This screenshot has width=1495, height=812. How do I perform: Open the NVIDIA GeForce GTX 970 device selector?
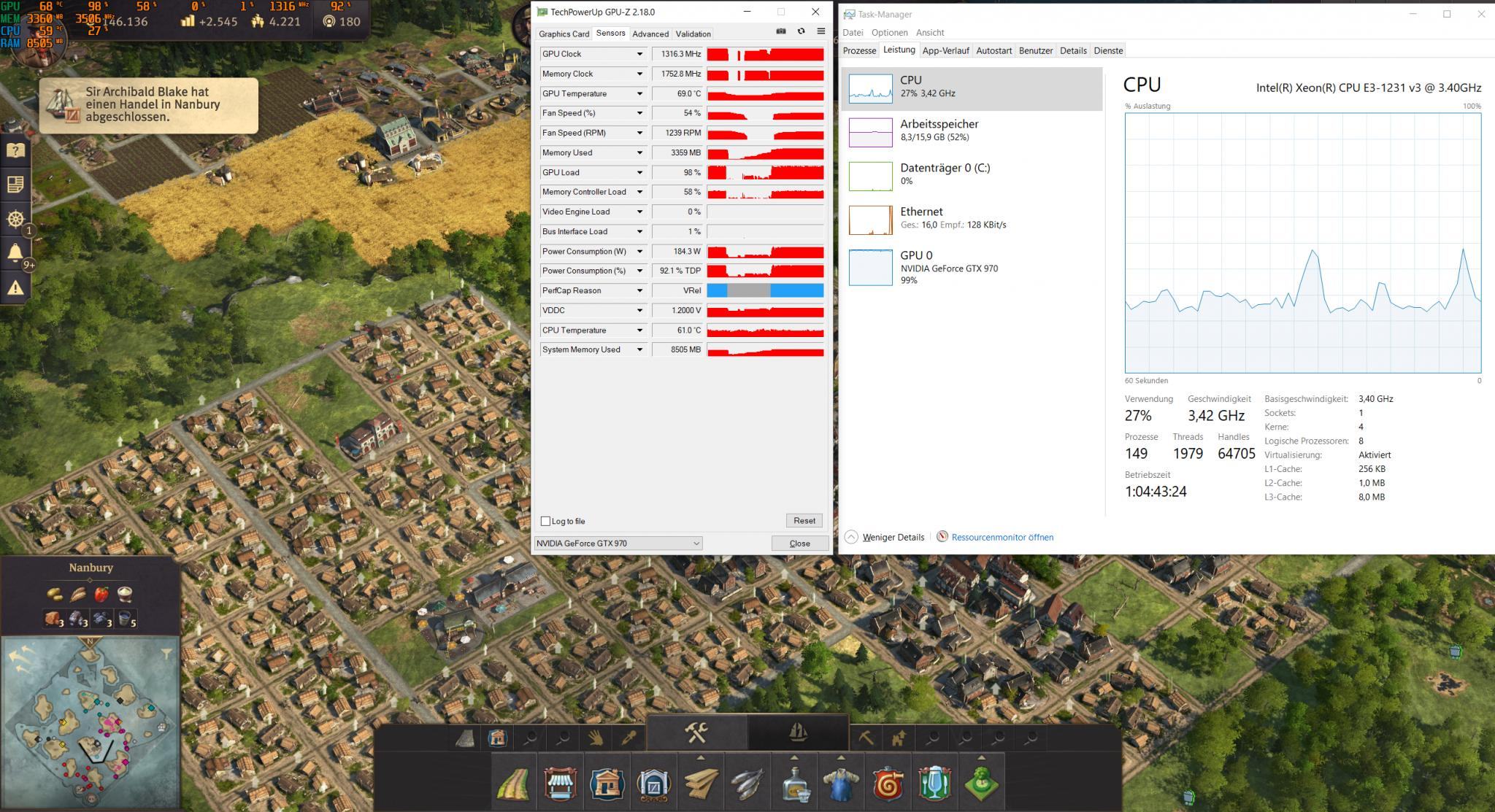click(x=618, y=544)
